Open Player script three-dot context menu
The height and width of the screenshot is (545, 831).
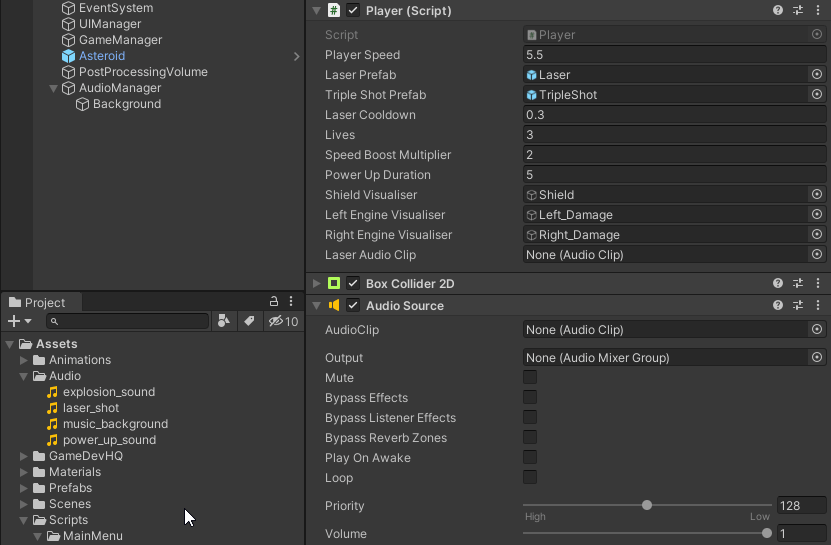coord(818,10)
